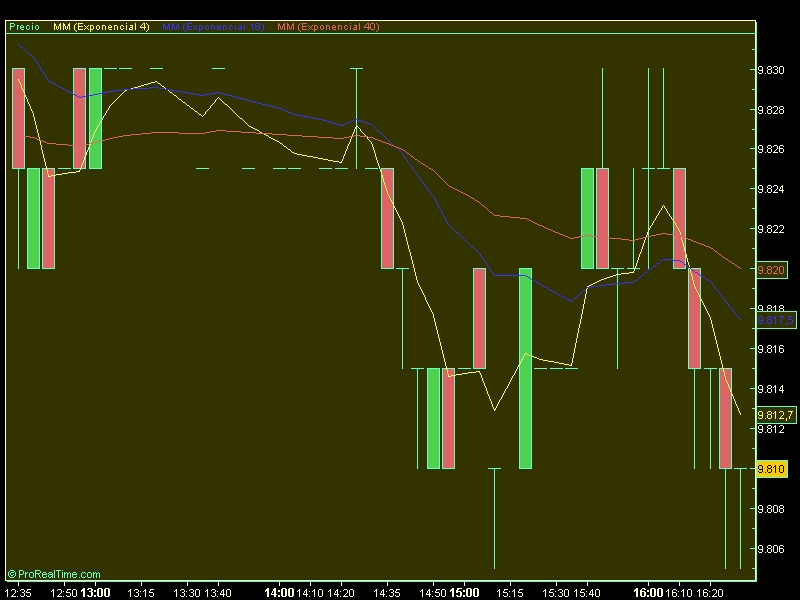
Task: Click the bold 13:00 time axis label
Action: [x=95, y=593]
